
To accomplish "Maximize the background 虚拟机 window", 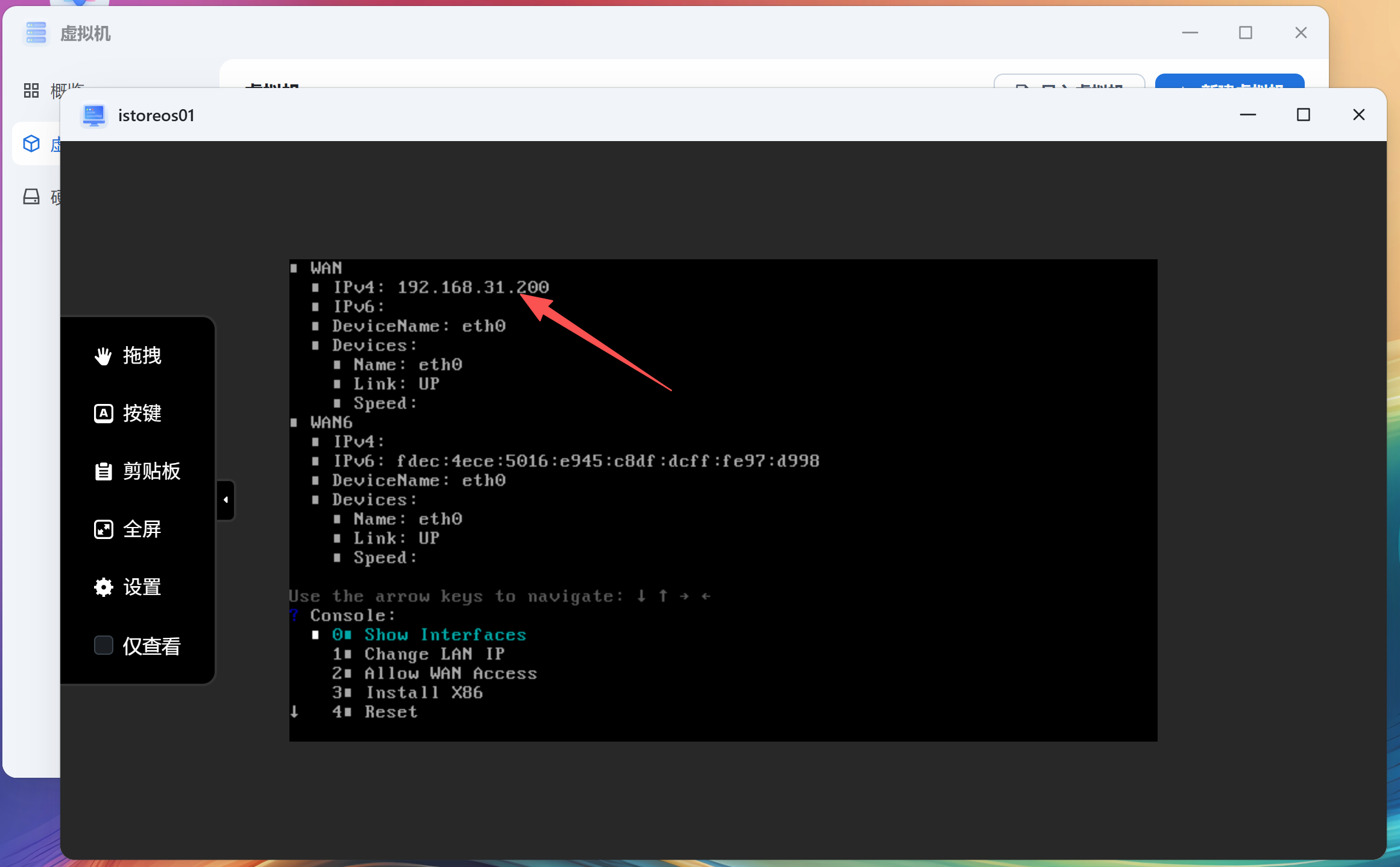I will tap(1246, 33).
